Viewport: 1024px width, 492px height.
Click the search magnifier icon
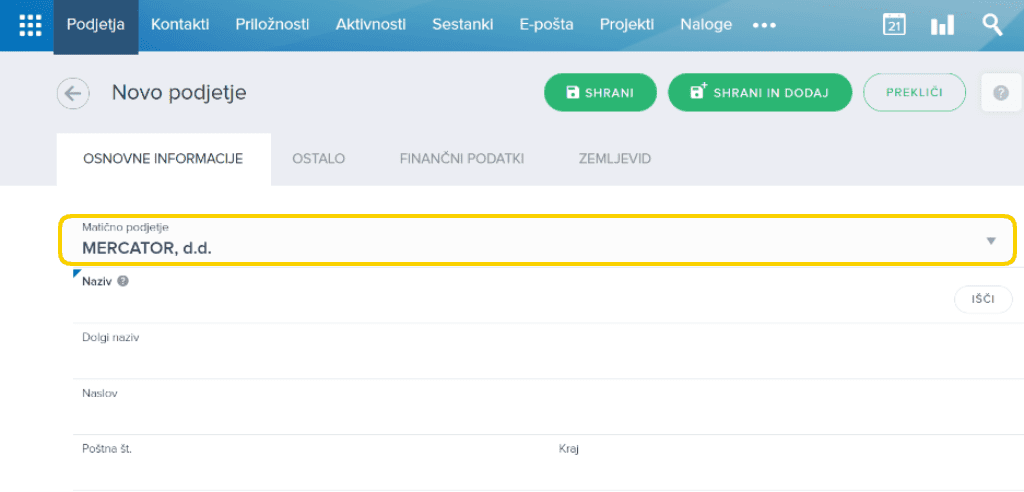coord(992,25)
